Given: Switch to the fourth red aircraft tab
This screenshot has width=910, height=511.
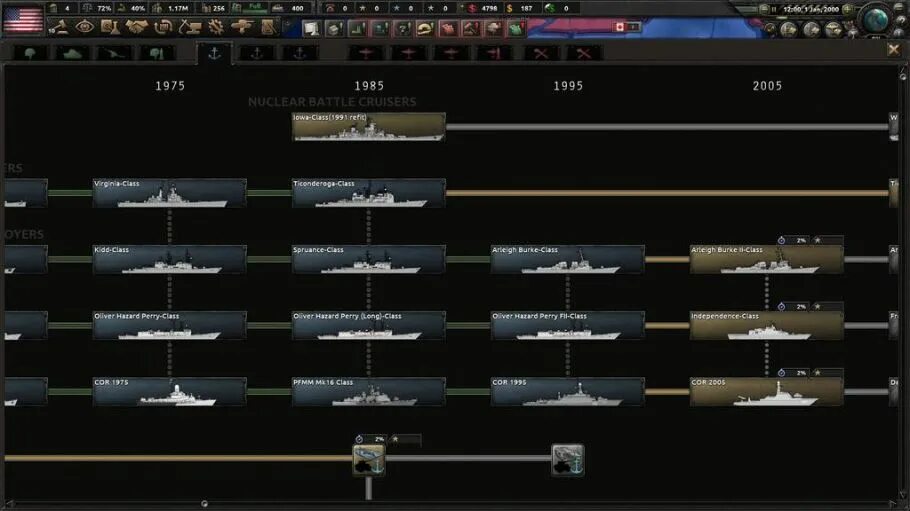Looking at the screenshot, I should [494, 53].
